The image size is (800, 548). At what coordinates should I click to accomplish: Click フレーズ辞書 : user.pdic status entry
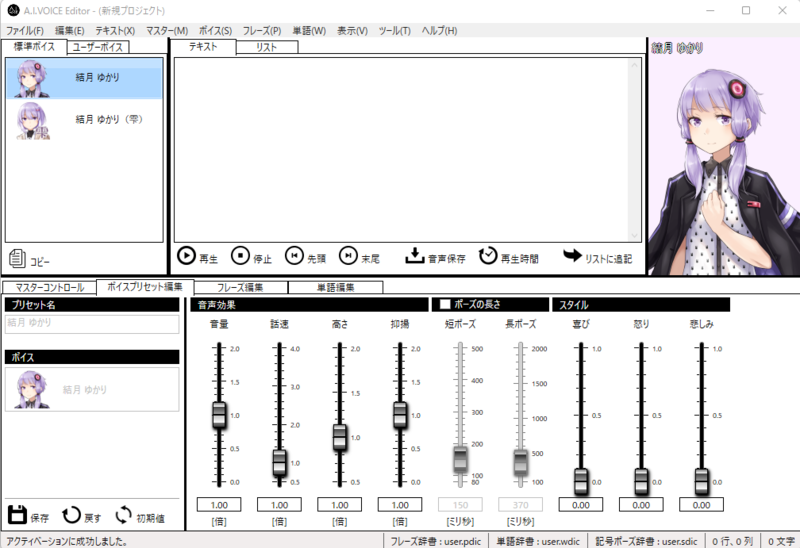436,541
